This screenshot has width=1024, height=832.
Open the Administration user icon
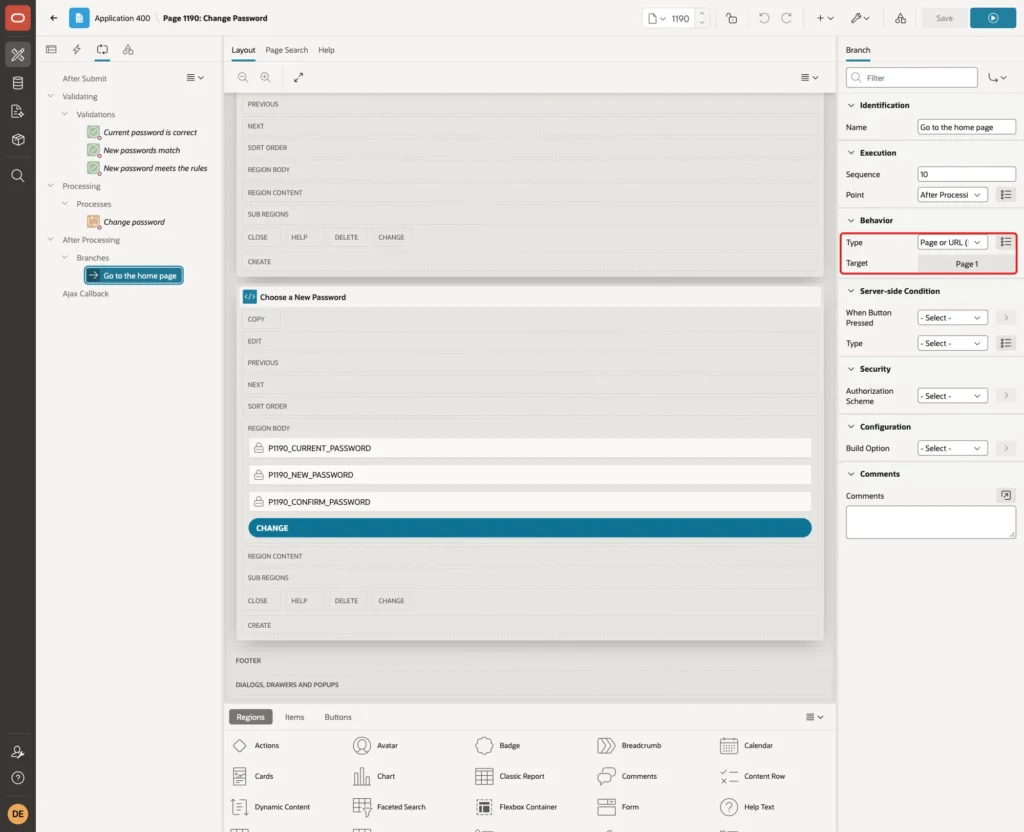tap(18, 752)
